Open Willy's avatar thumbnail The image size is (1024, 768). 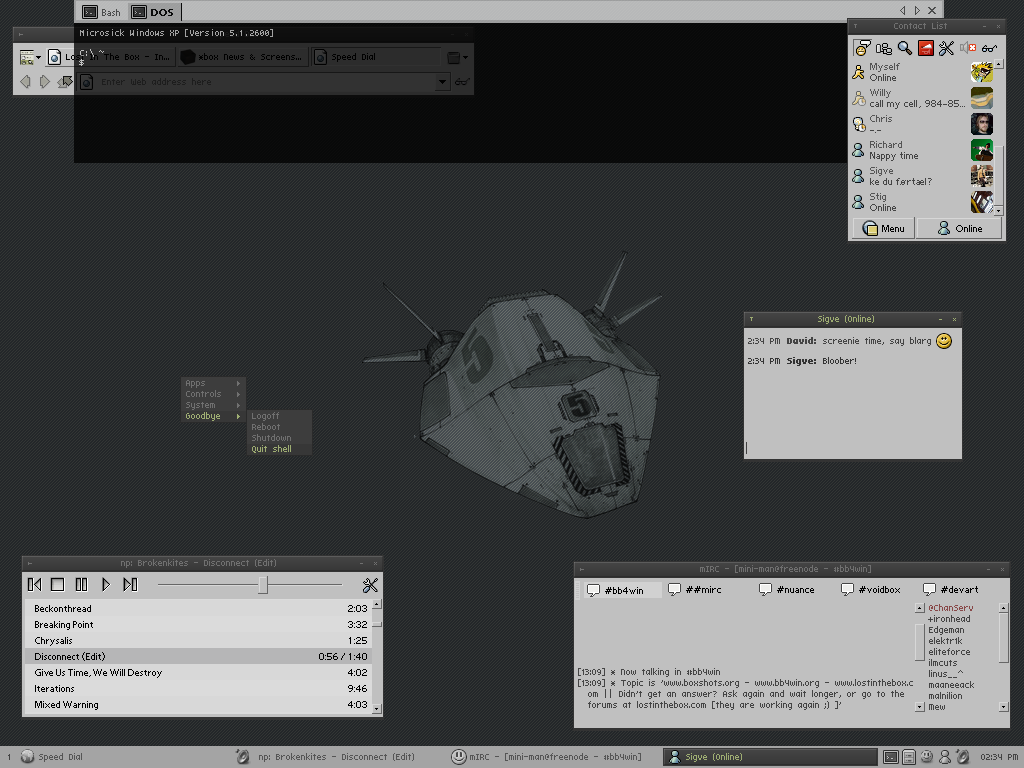tap(982, 98)
